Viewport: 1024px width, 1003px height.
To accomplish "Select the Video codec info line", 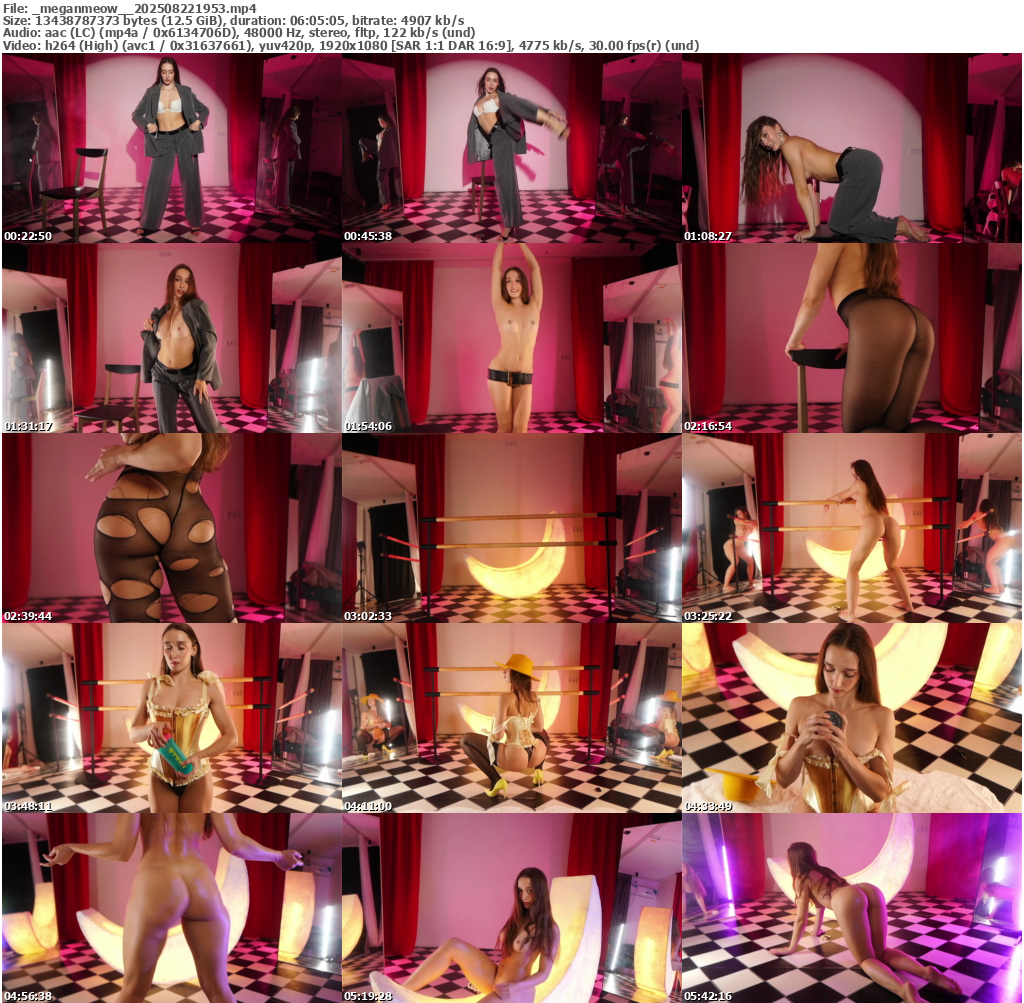I will tap(350, 45).
